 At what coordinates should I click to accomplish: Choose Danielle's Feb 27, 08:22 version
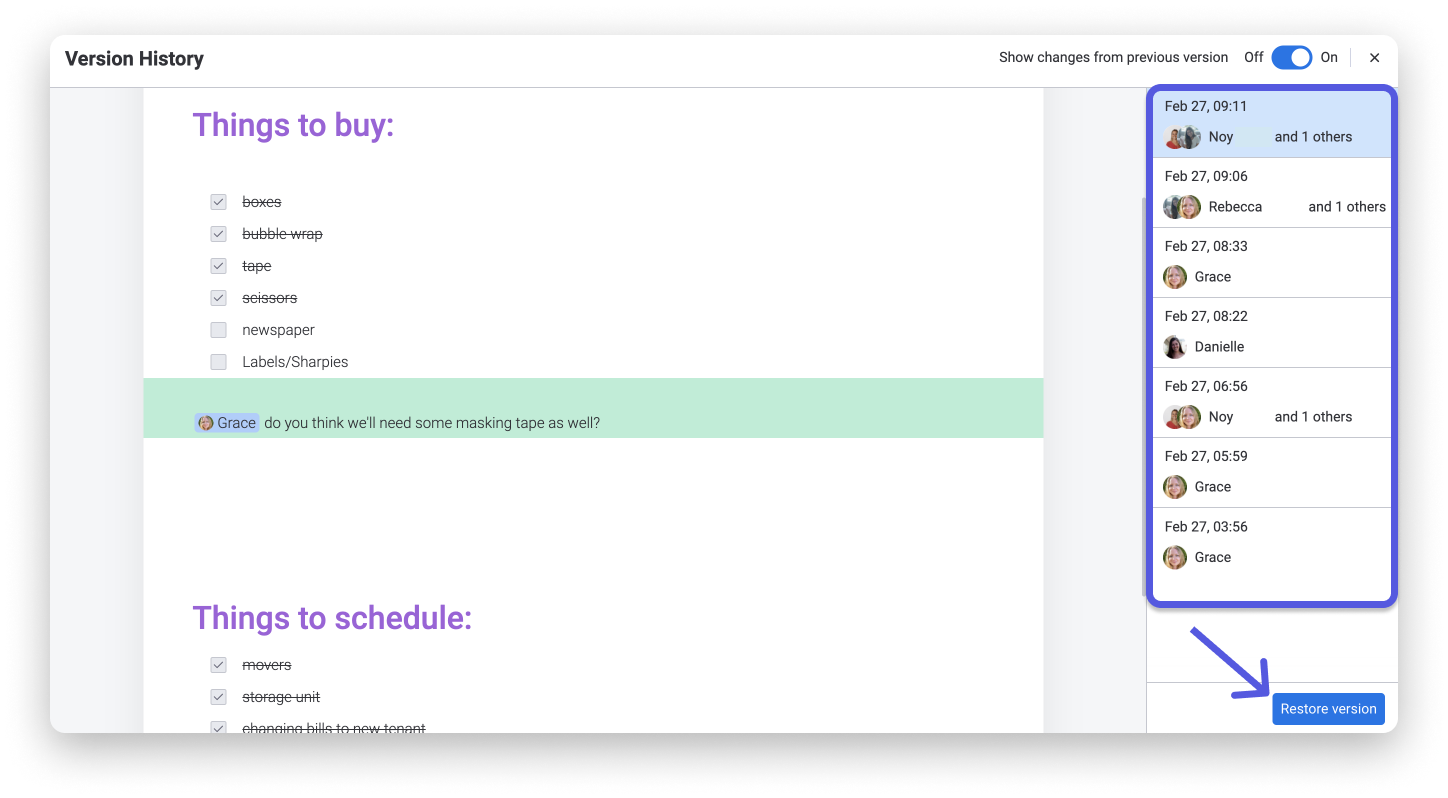pyautogui.click(x=1271, y=333)
